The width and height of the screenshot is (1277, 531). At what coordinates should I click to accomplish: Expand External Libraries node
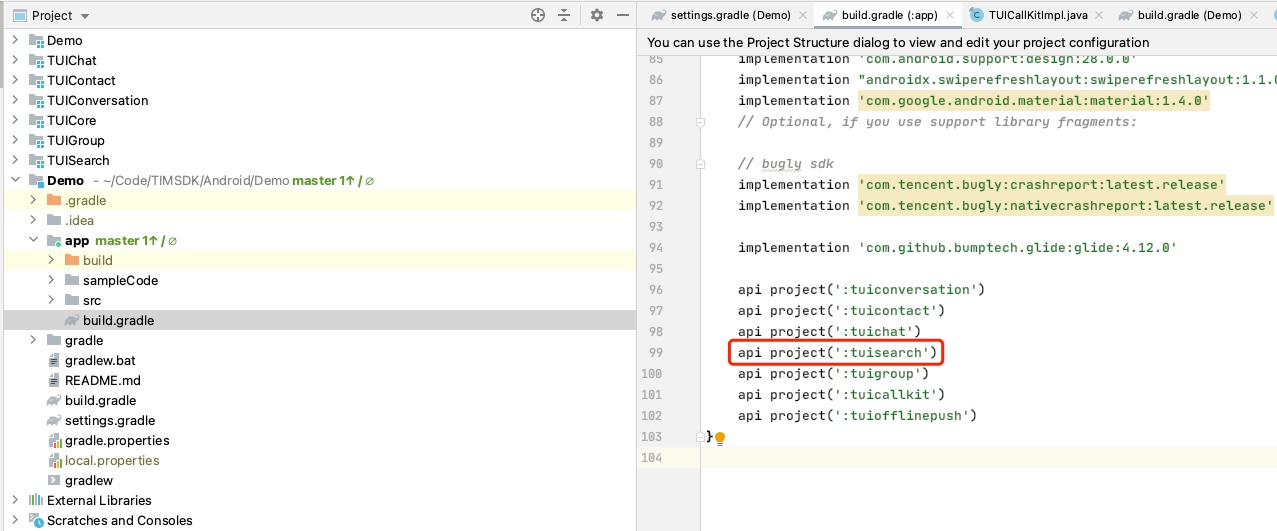click(15, 500)
